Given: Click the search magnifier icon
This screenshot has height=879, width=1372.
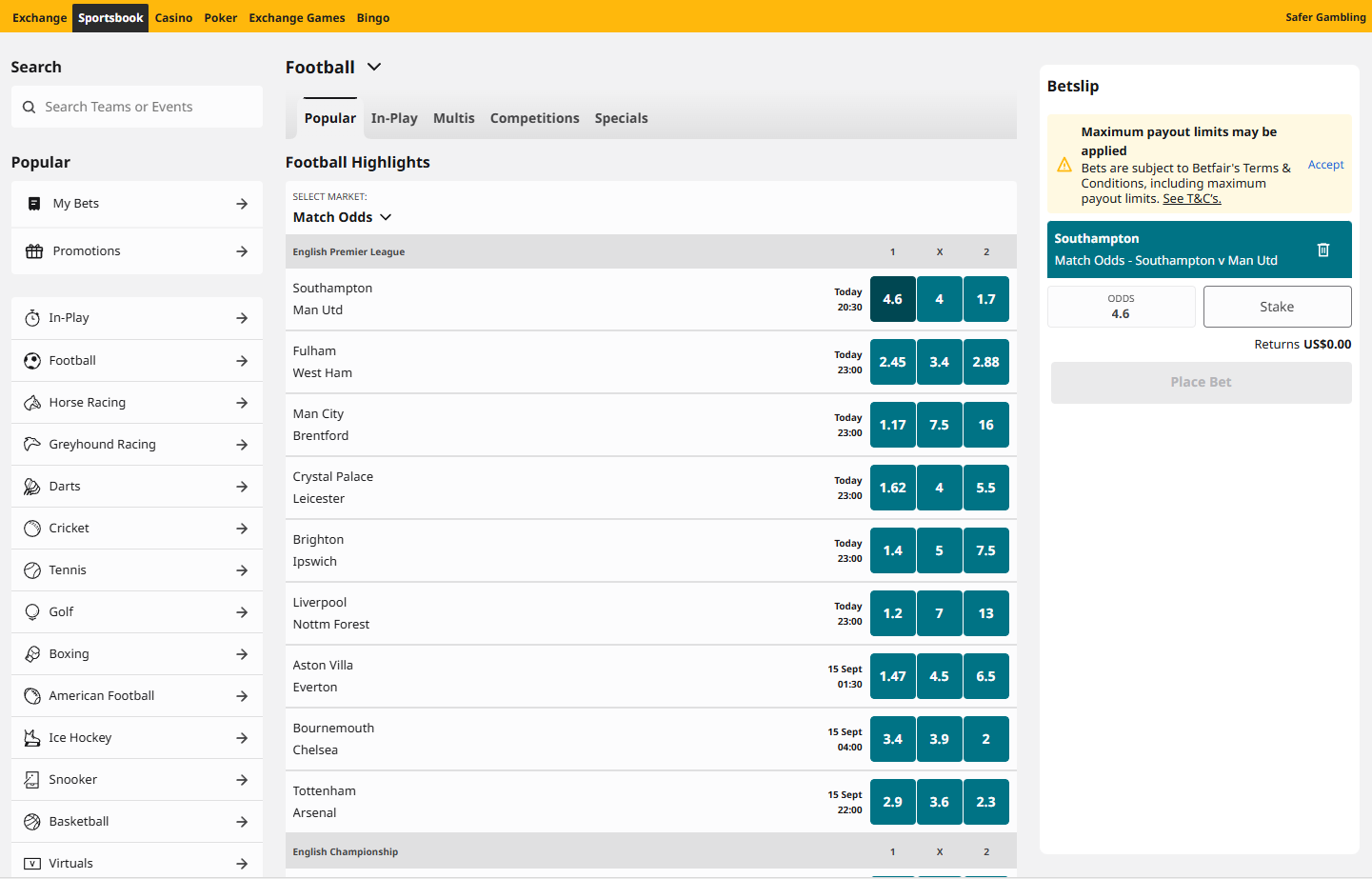Looking at the screenshot, I should coord(30,108).
